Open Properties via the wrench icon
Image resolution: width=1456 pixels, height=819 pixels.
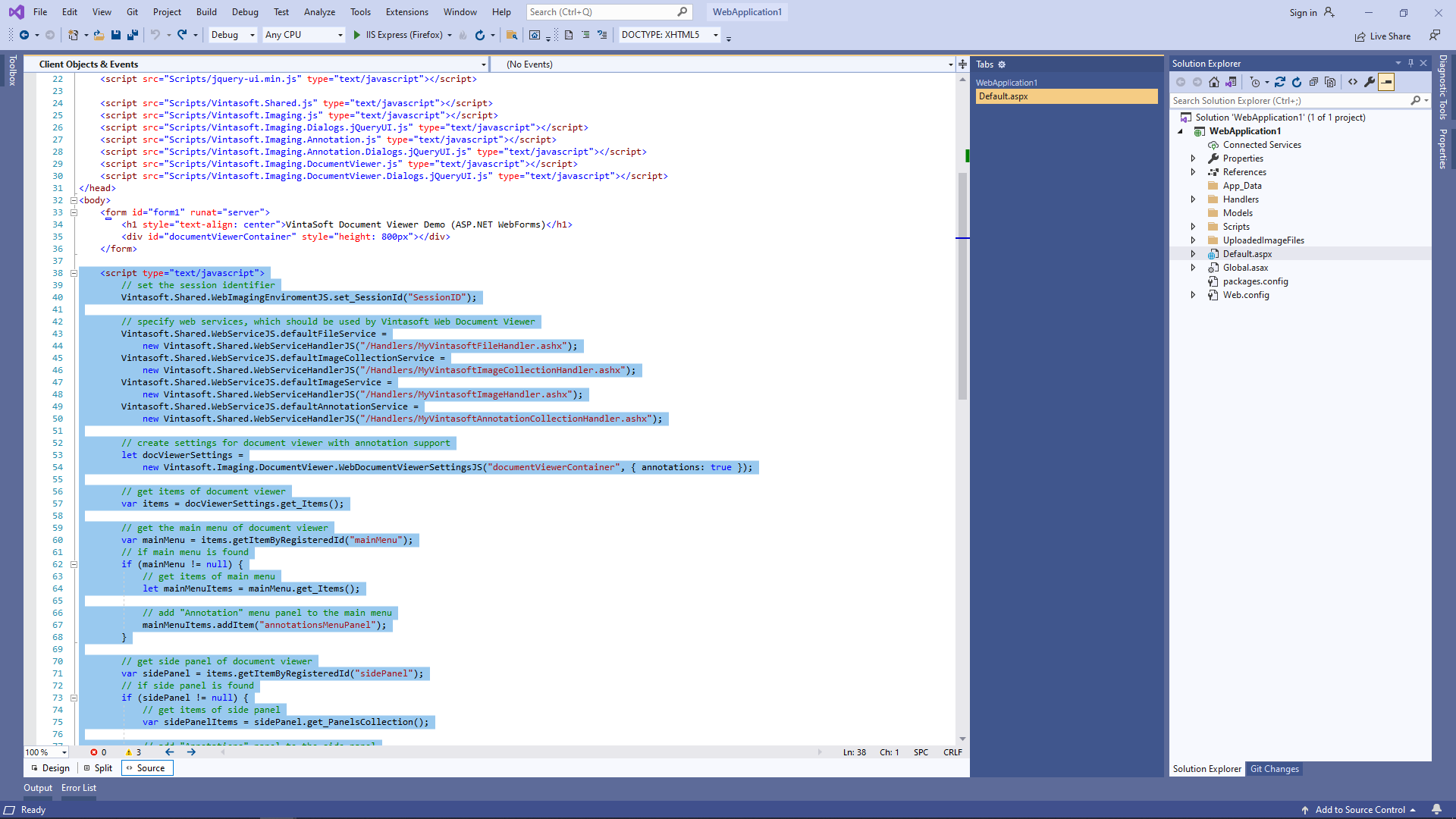[1370, 82]
